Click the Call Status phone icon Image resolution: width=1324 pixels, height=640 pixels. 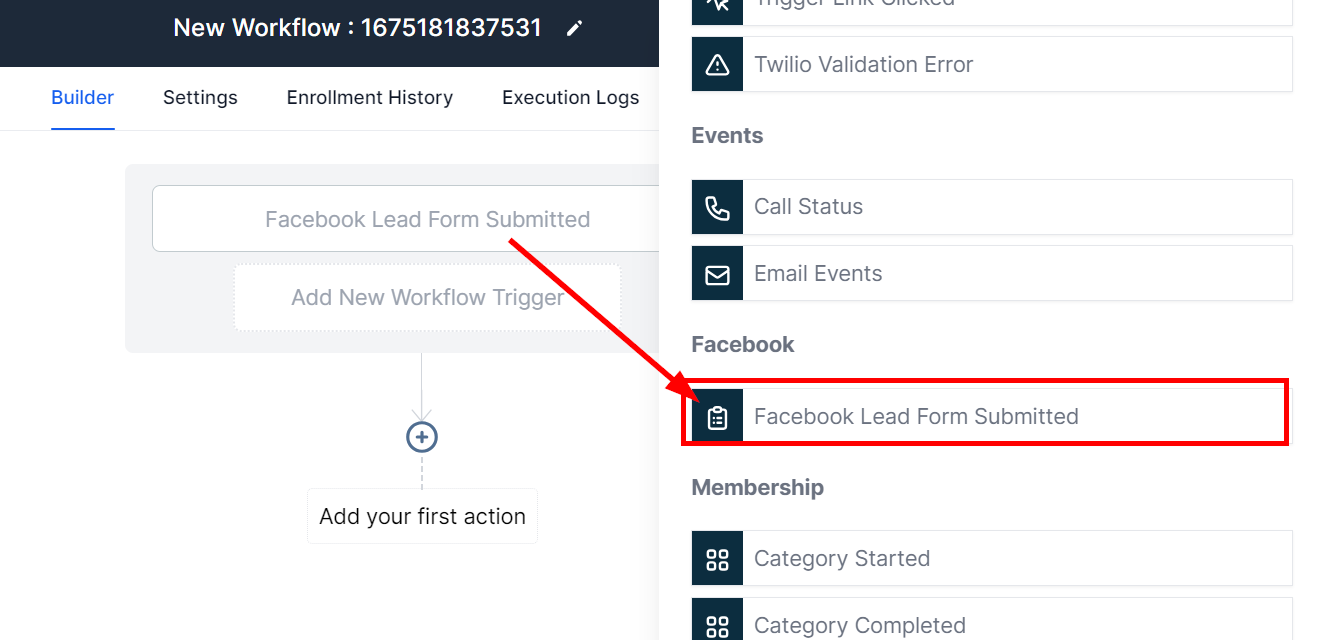pyautogui.click(x=717, y=207)
